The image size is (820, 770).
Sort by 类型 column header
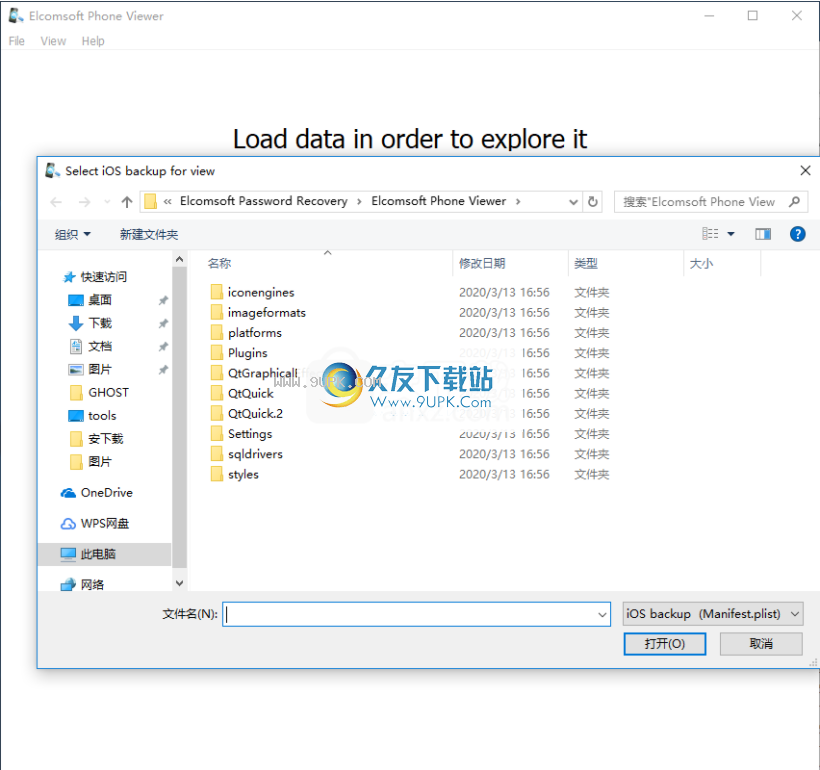pyautogui.click(x=586, y=264)
